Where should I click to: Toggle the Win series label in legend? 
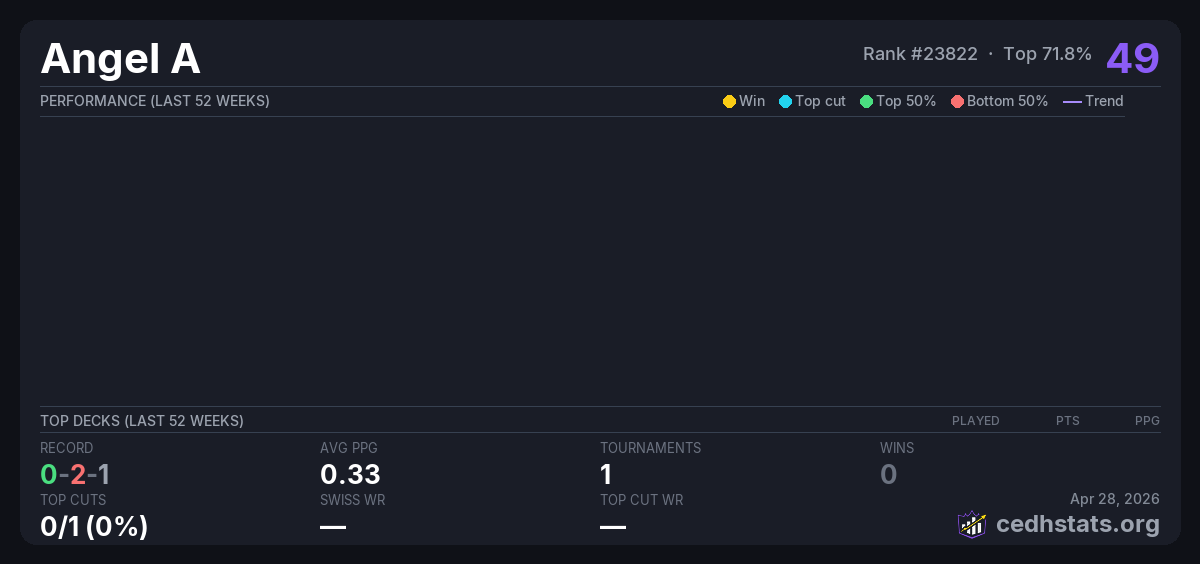[x=752, y=101]
